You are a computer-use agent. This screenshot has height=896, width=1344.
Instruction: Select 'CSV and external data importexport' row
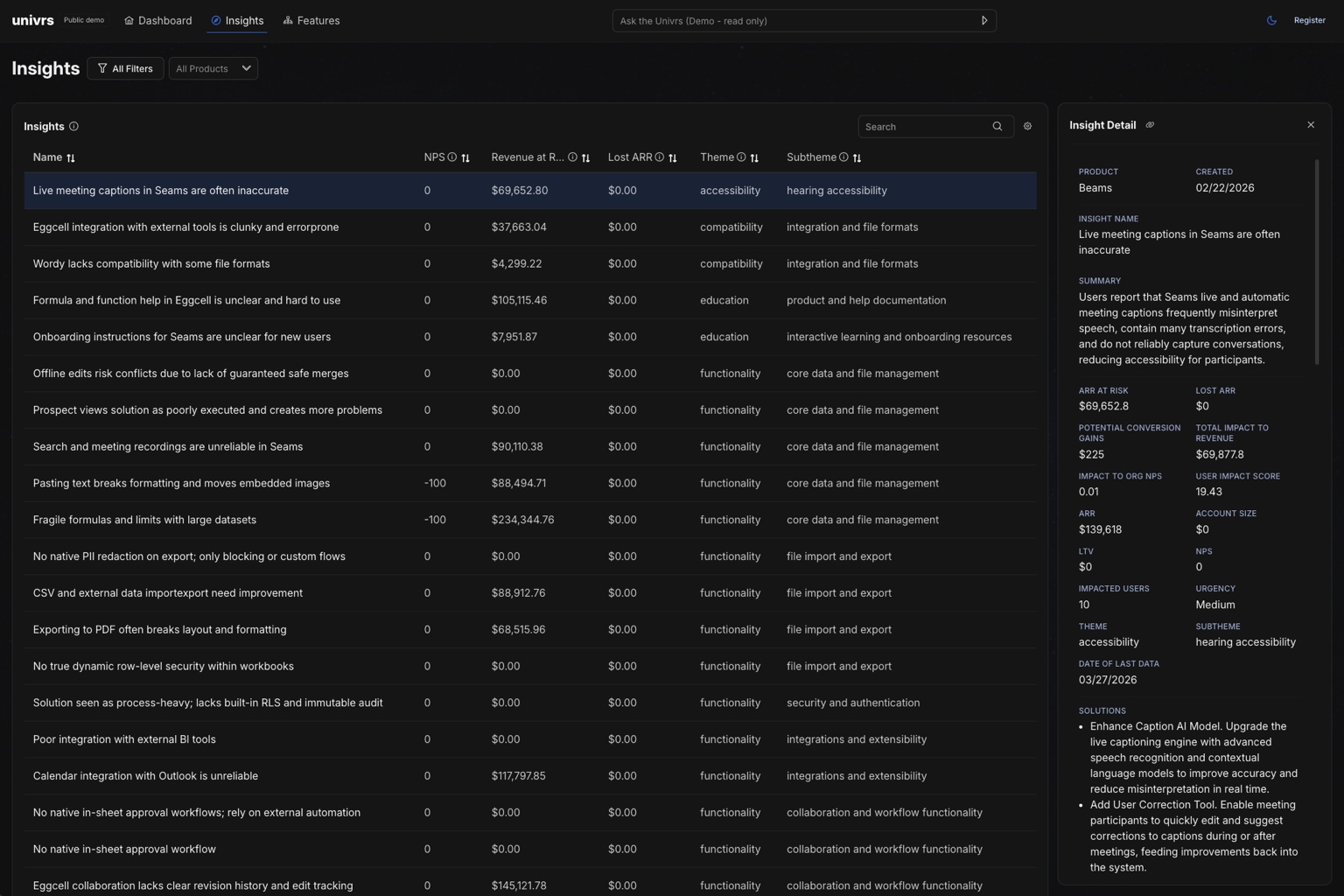(530, 593)
